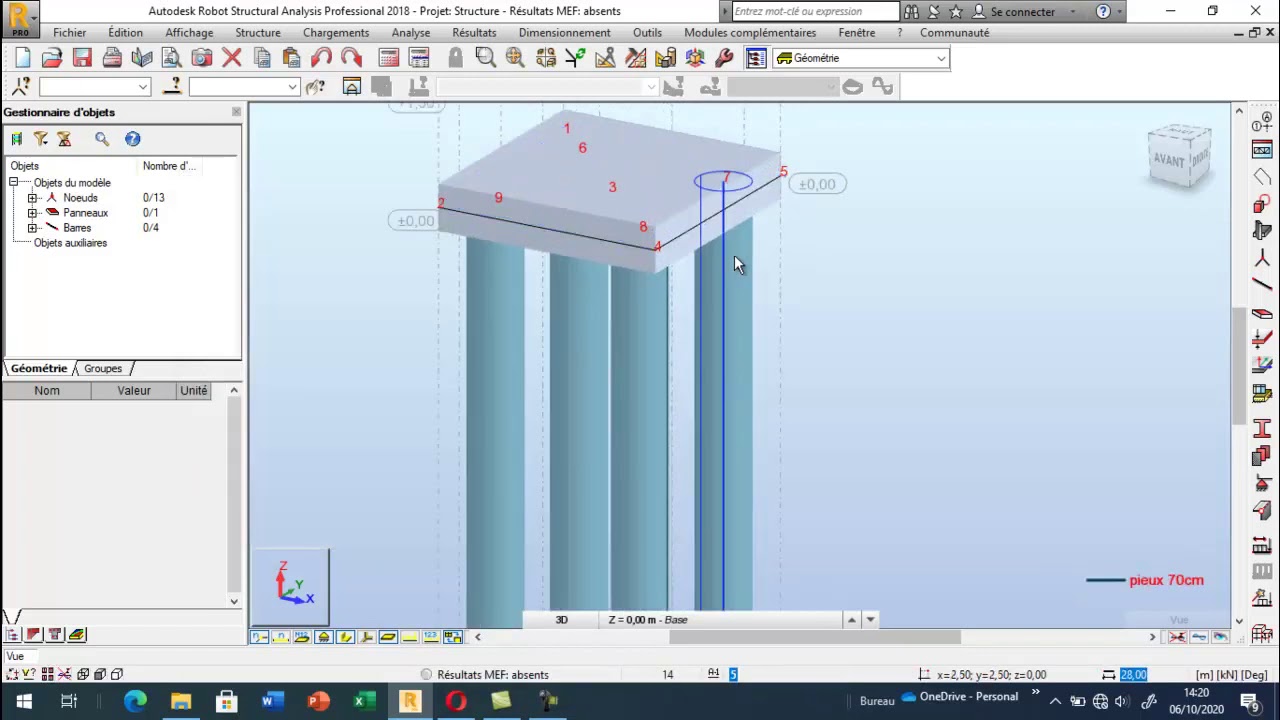This screenshot has width=1280, height=720.
Task: Click the Résultats MEF status indicator
Action: coord(484,675)
